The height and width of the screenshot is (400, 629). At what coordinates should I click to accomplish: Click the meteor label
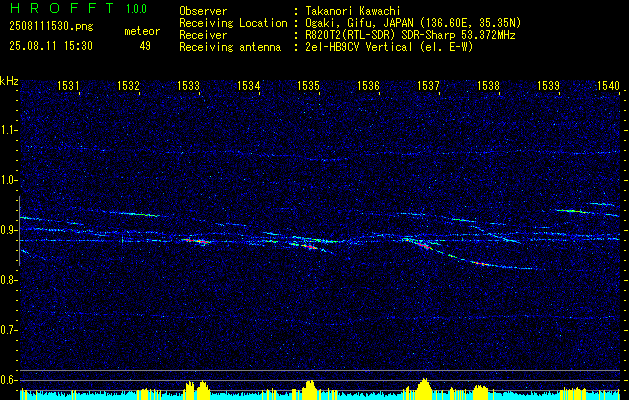pyautogui.click(x=142, y=31)
